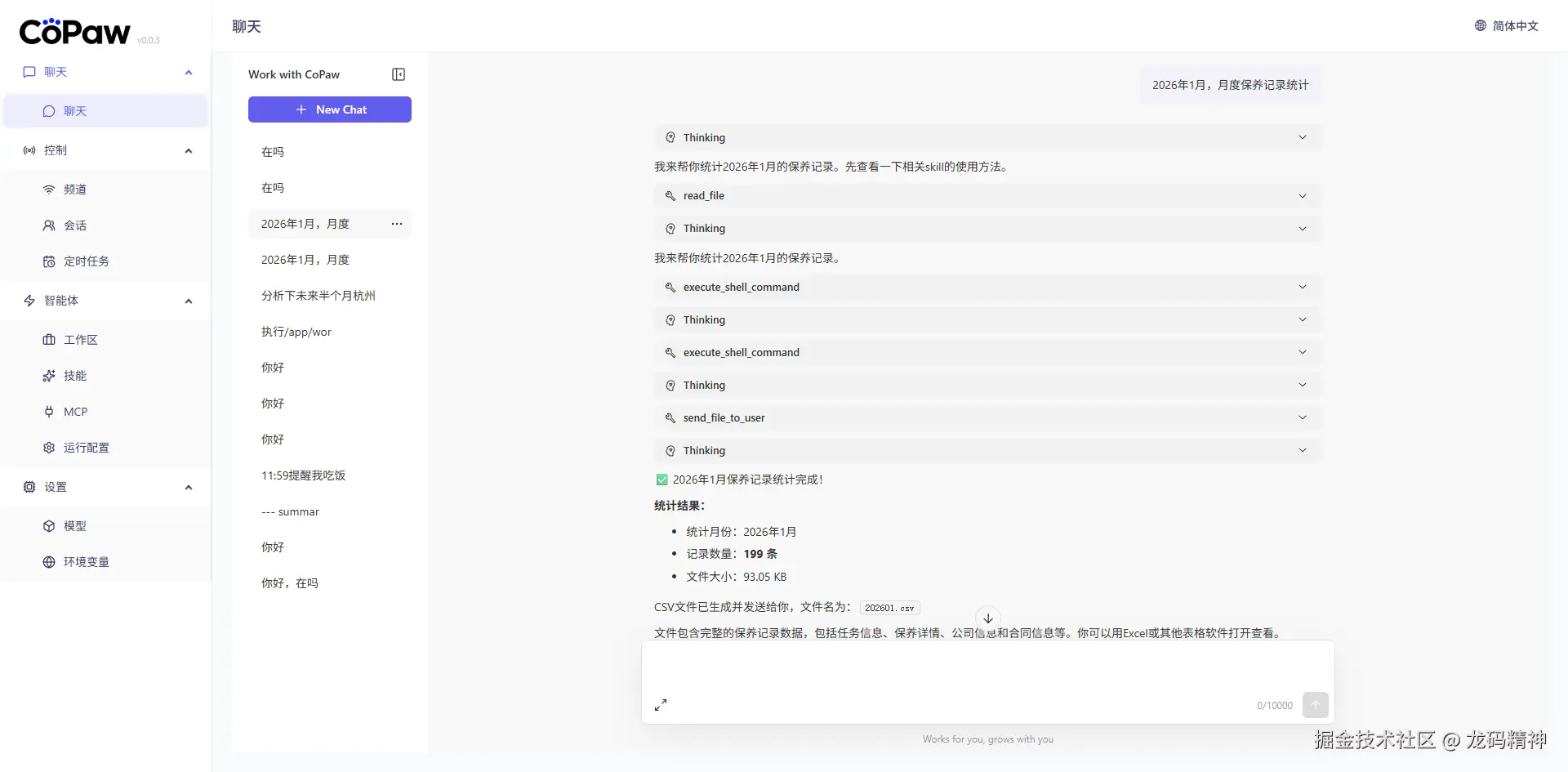Click the 定时任务 calendar icon
The height and width of the screenshot is (772, 1568).
pyautogui.click(x=49, y=261)
